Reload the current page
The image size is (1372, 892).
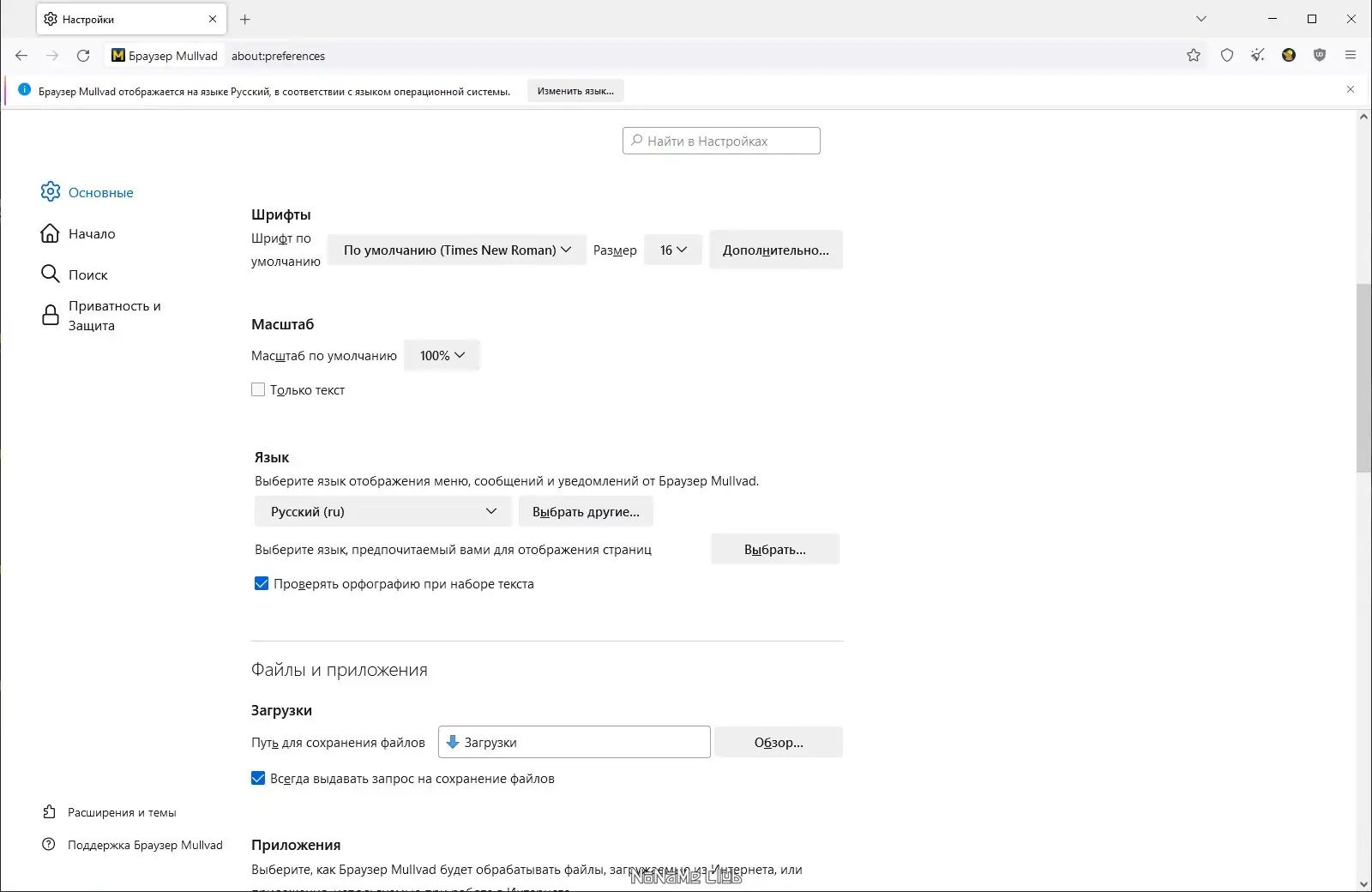coord(83,56)
